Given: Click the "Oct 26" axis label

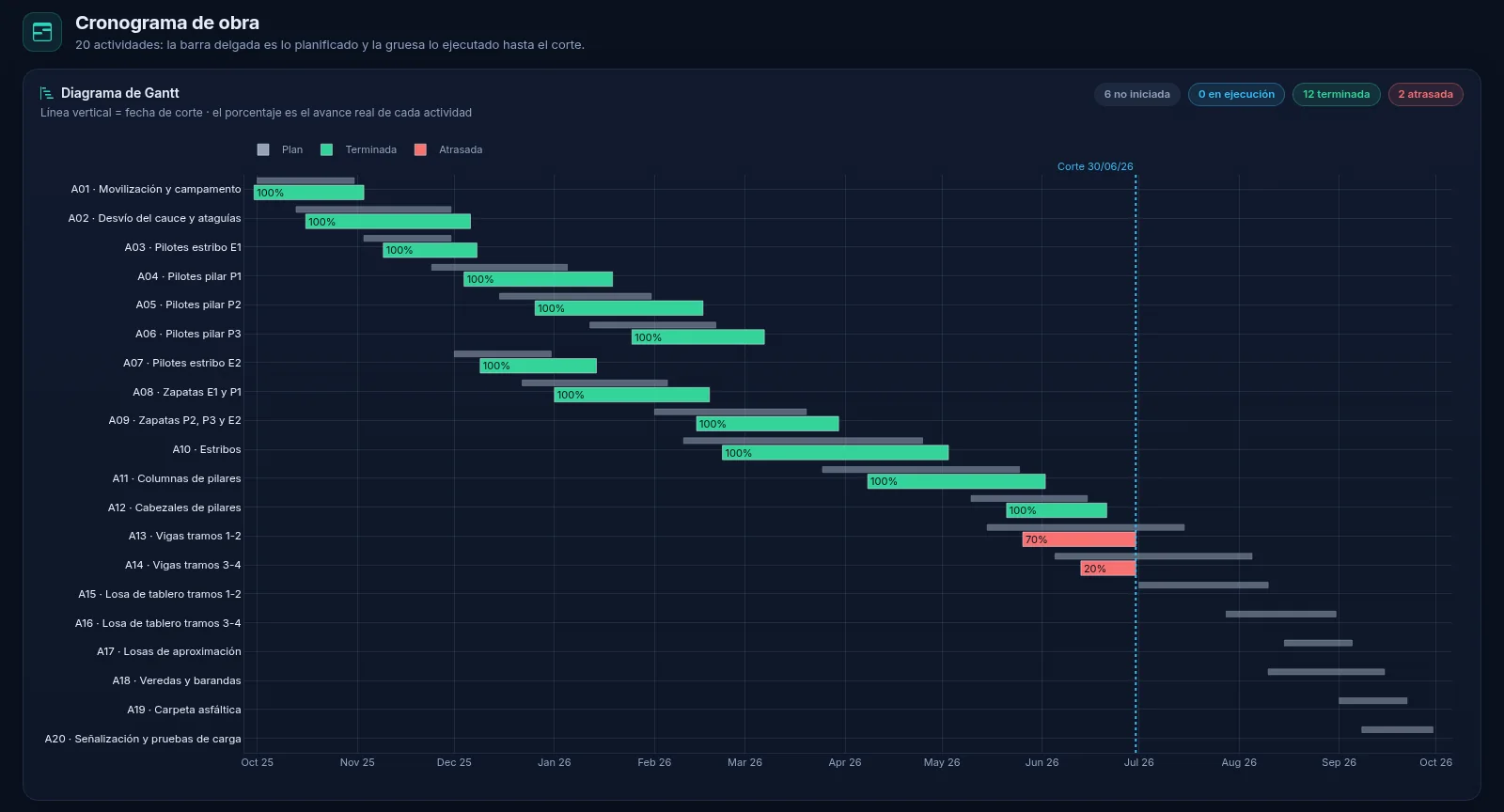Looking at the screenshot, I should click(1435, 762).
